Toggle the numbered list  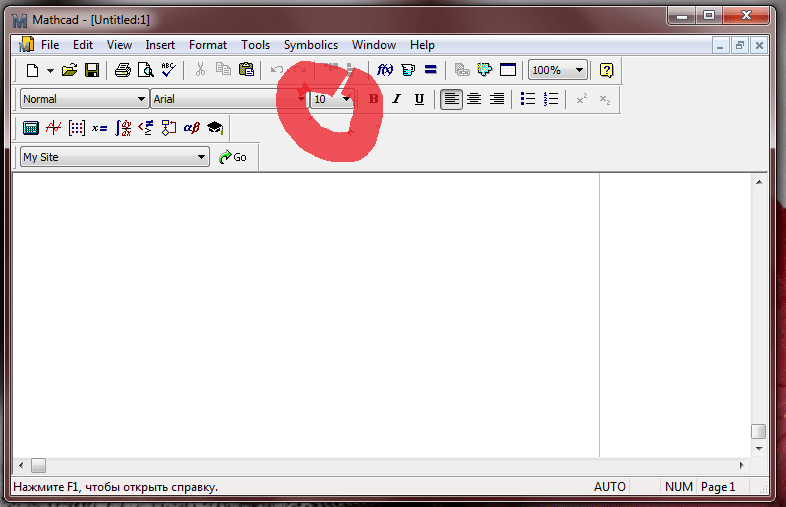[x=551, y=99]
